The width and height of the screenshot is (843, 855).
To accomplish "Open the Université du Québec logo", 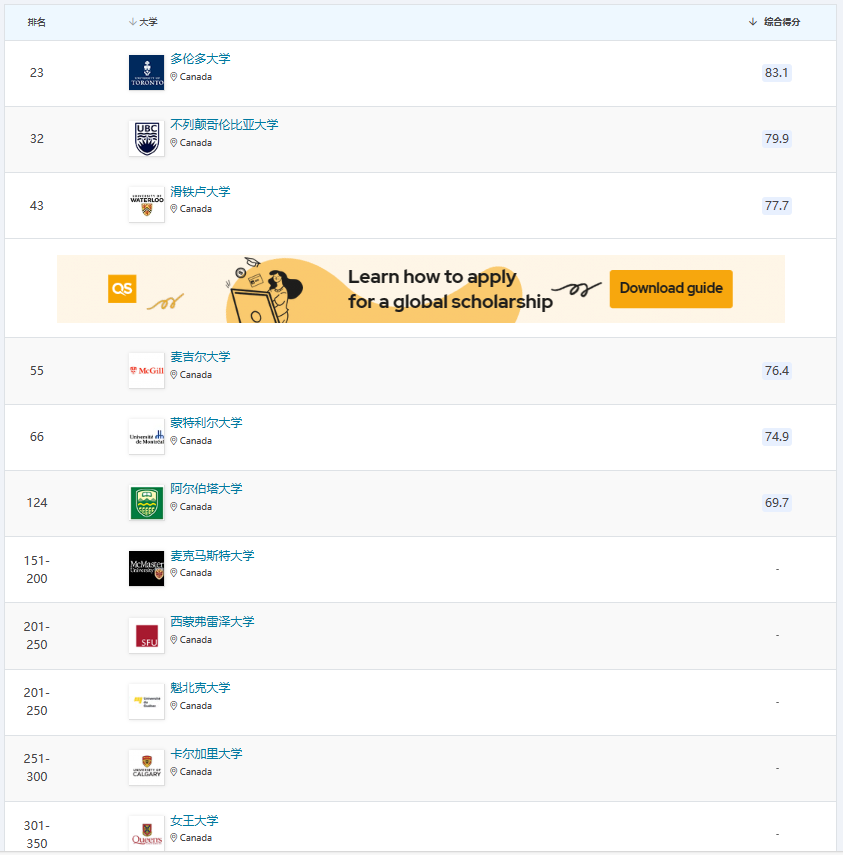I will point(146,701).
